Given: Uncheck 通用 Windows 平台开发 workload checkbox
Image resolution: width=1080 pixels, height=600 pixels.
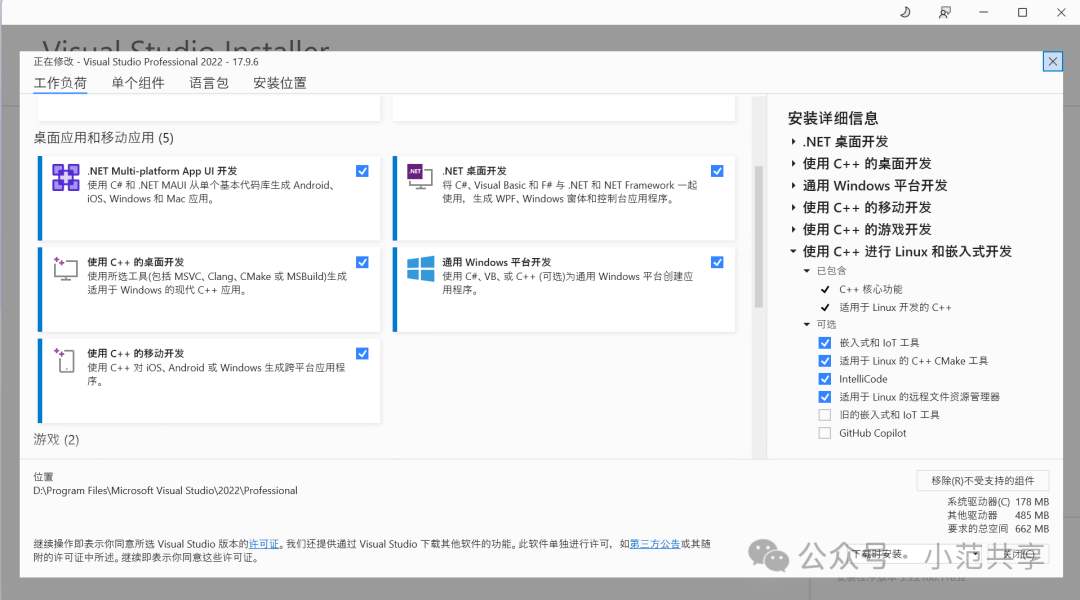Looking at the screenshot, I should (x=717, y=262).
